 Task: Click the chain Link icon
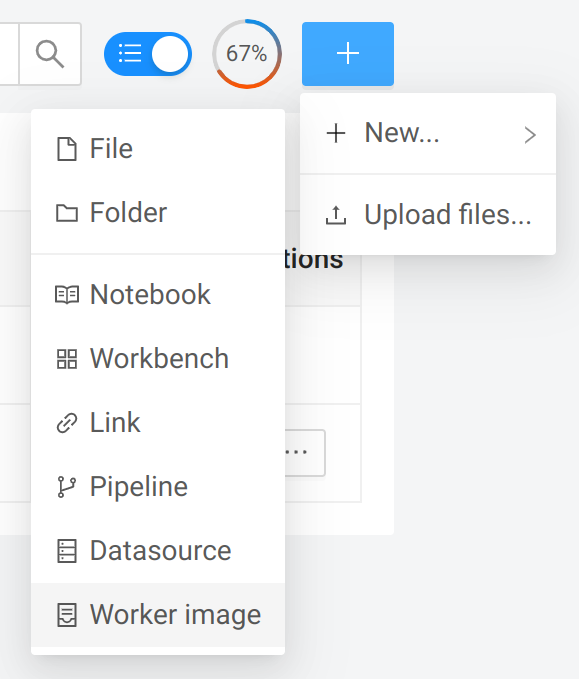67,423
